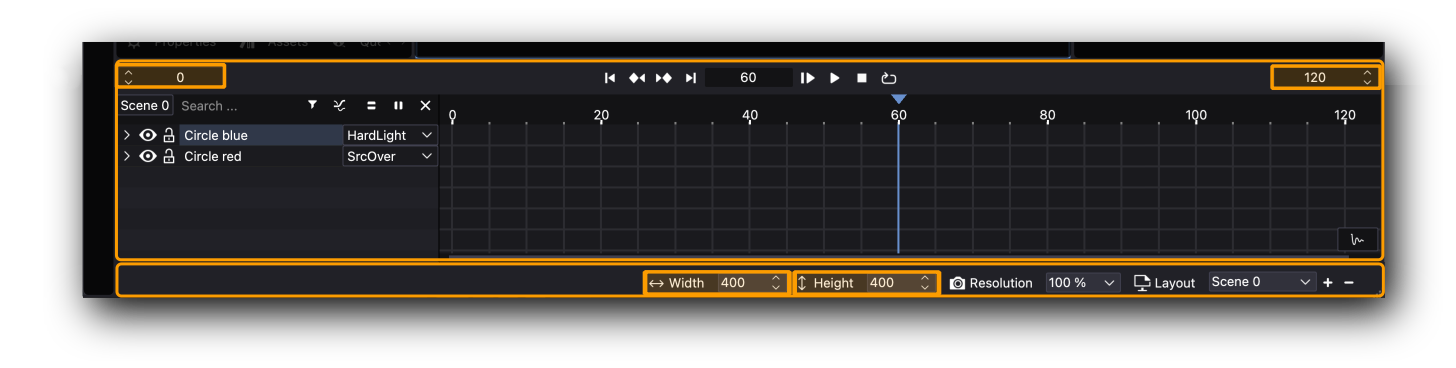Toggle loop playback icon

(889, 78)
